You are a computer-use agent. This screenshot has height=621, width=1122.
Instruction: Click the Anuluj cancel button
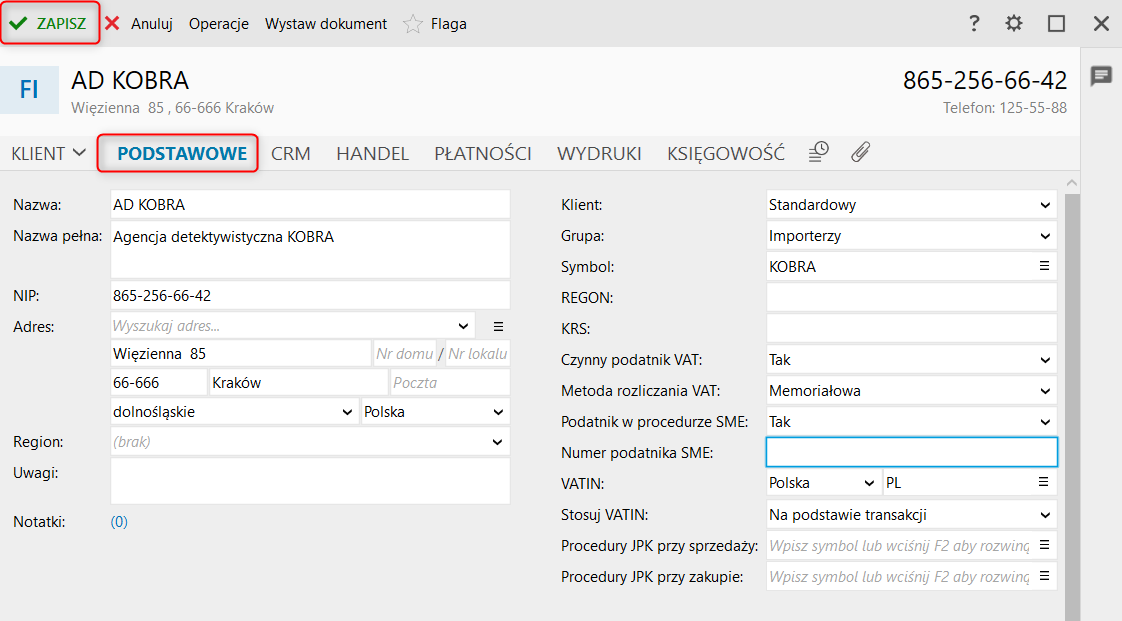(139, 24)
